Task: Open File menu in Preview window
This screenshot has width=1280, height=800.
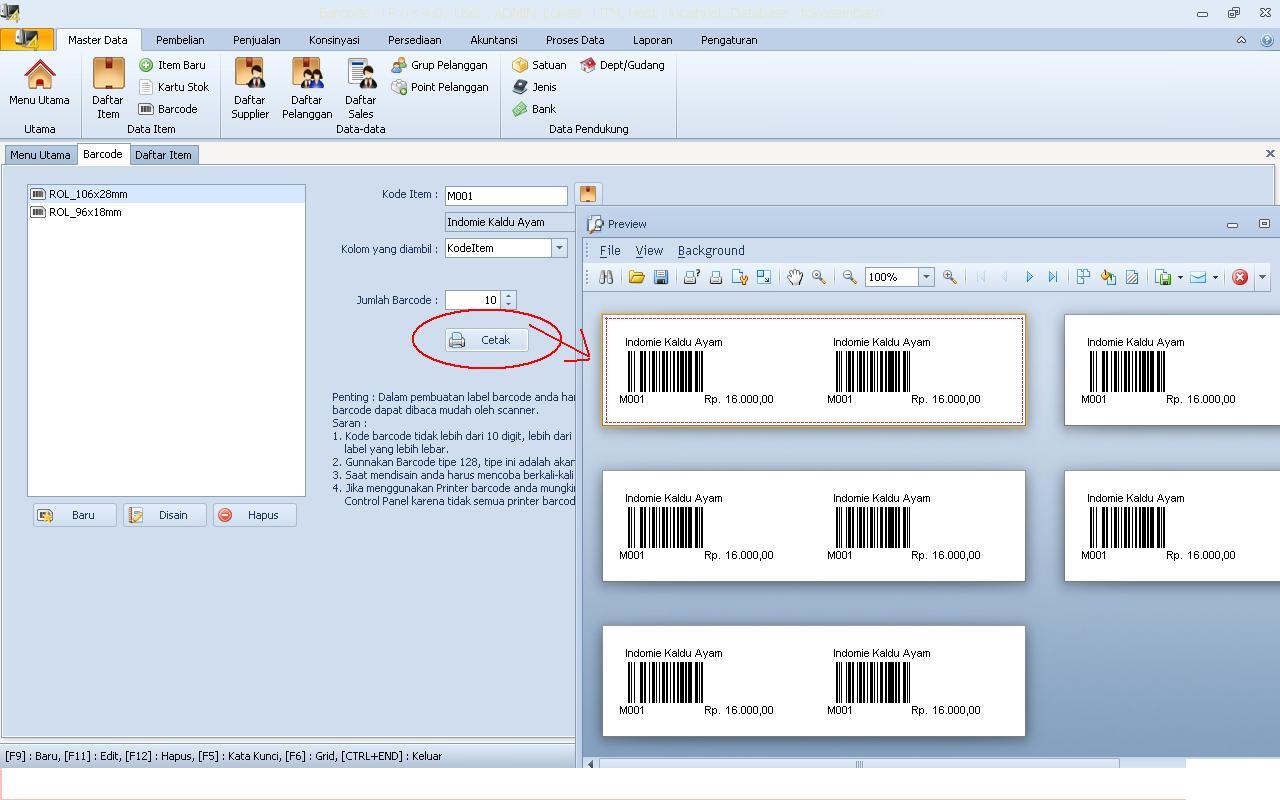Action: (610, 251)
